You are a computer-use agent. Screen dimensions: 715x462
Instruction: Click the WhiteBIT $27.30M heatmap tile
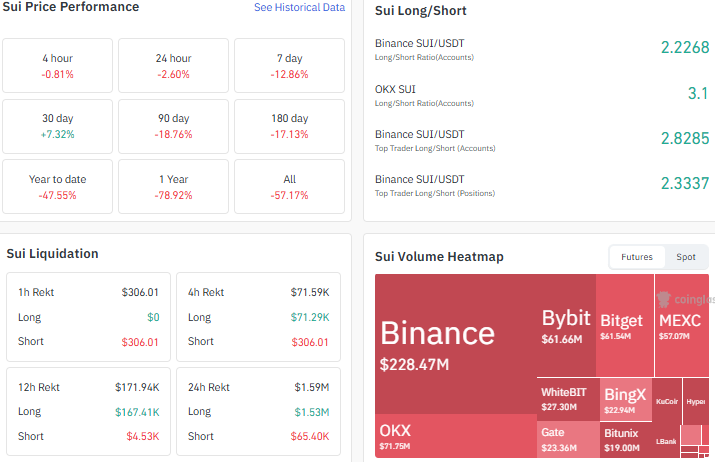coord(568,399)
